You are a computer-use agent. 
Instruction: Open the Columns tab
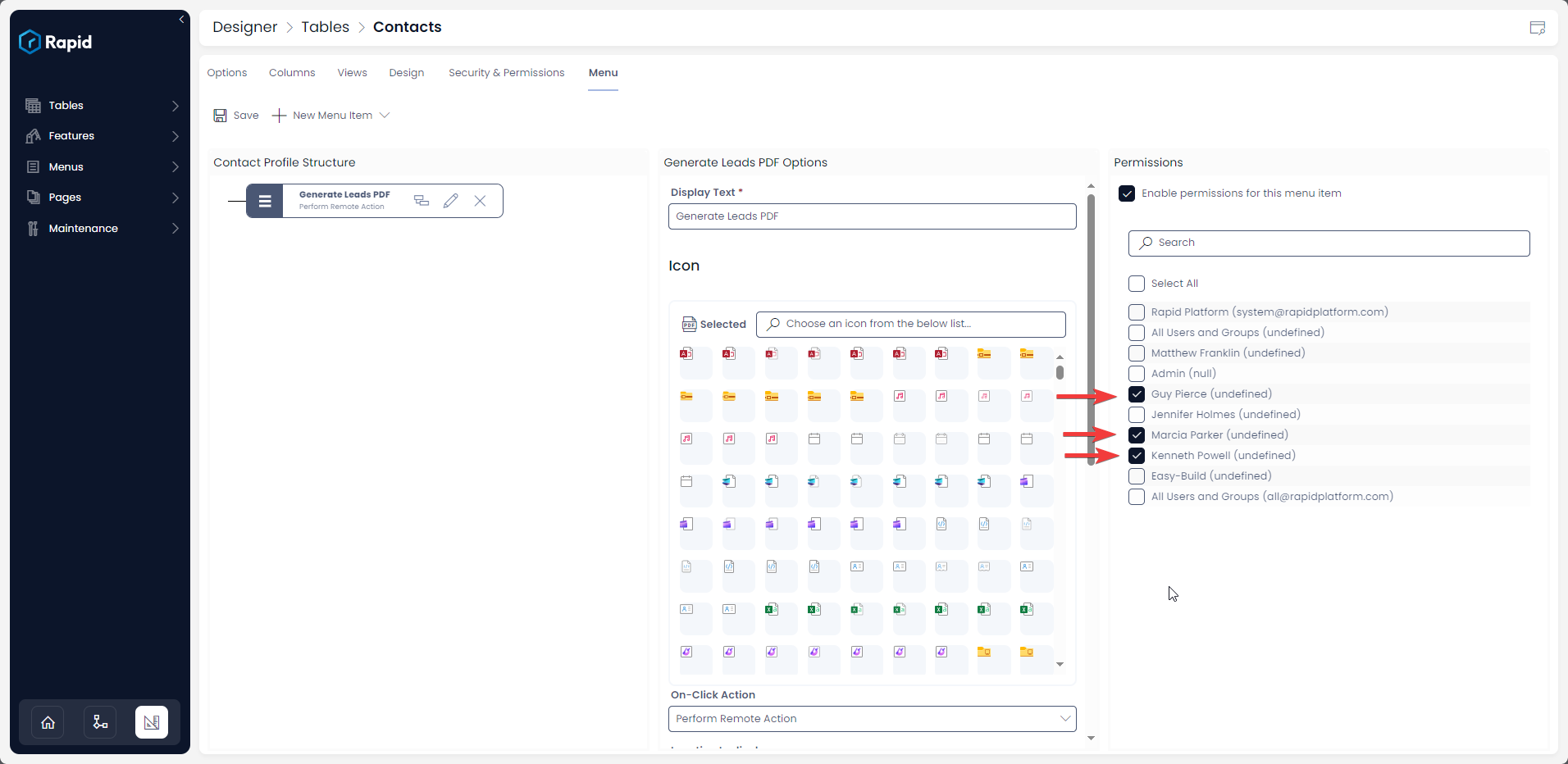(291, 72)
